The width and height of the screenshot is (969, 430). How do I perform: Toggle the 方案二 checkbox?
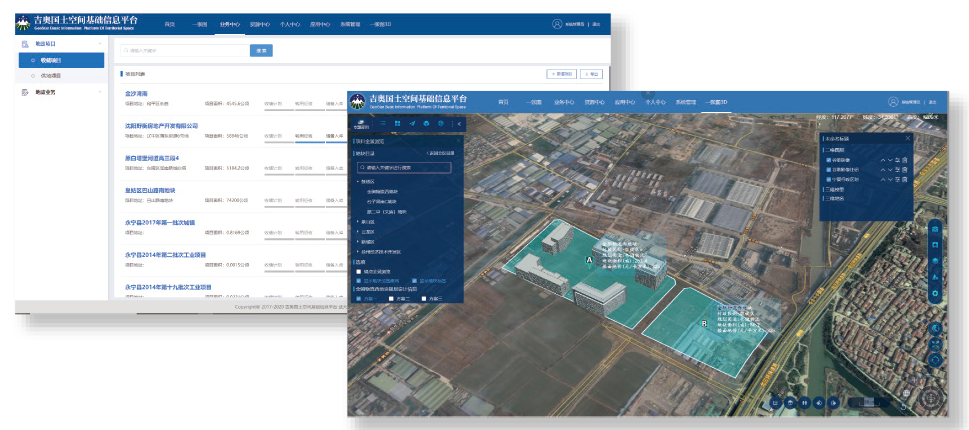(392, 298)
